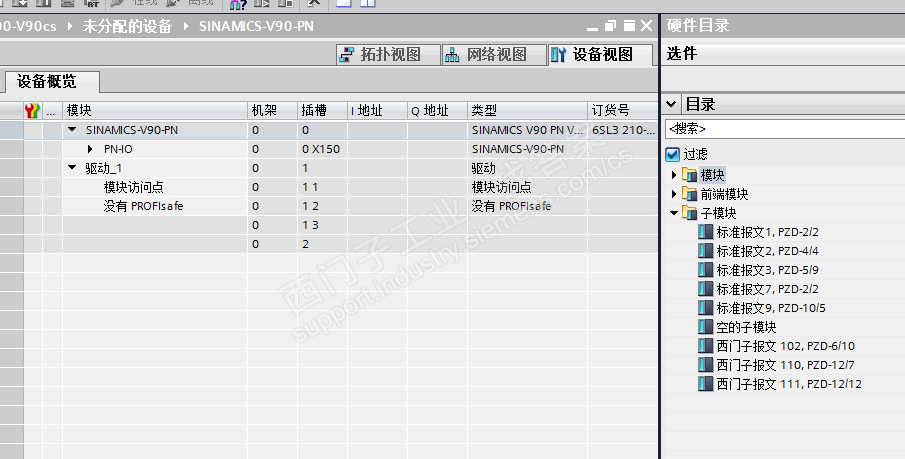The height and width of the screenshot is (459, 905).
Task: Select the 西门子报文 111, PZD-12/12 icon
Action: pos(705,384)
